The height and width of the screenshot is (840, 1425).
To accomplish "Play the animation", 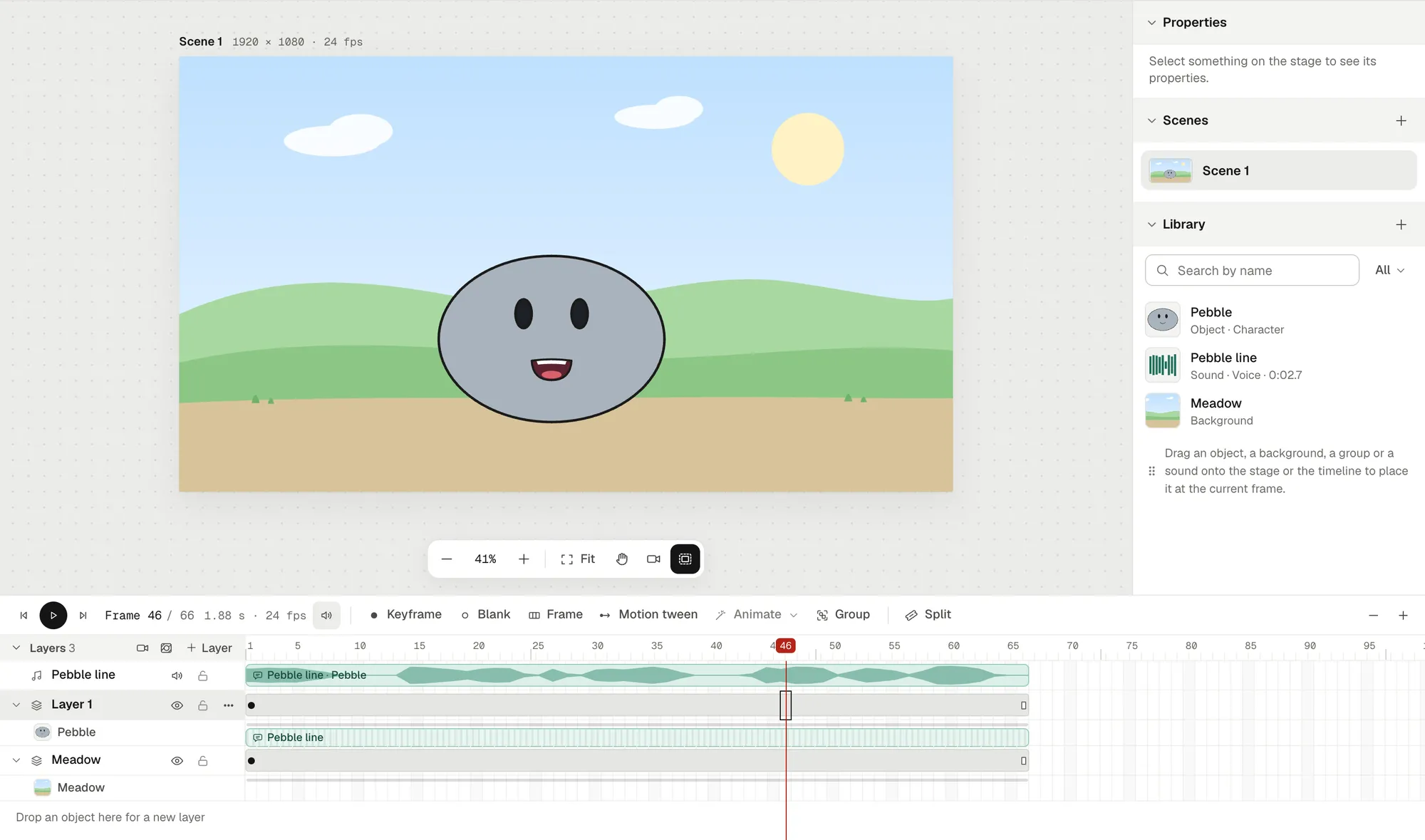I will tap(53, 615).
